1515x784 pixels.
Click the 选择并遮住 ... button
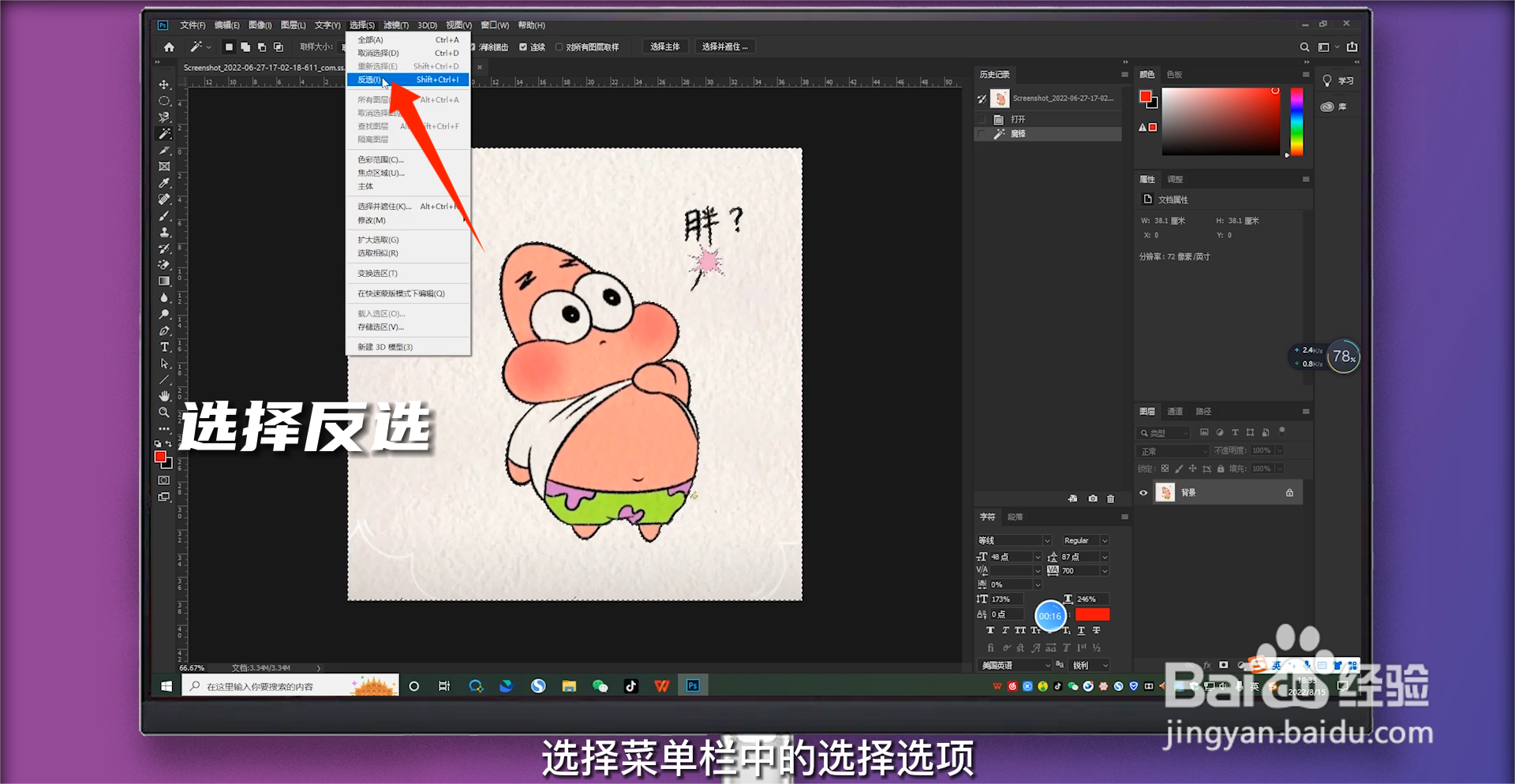pyautogui.click(x=724, y=47)
